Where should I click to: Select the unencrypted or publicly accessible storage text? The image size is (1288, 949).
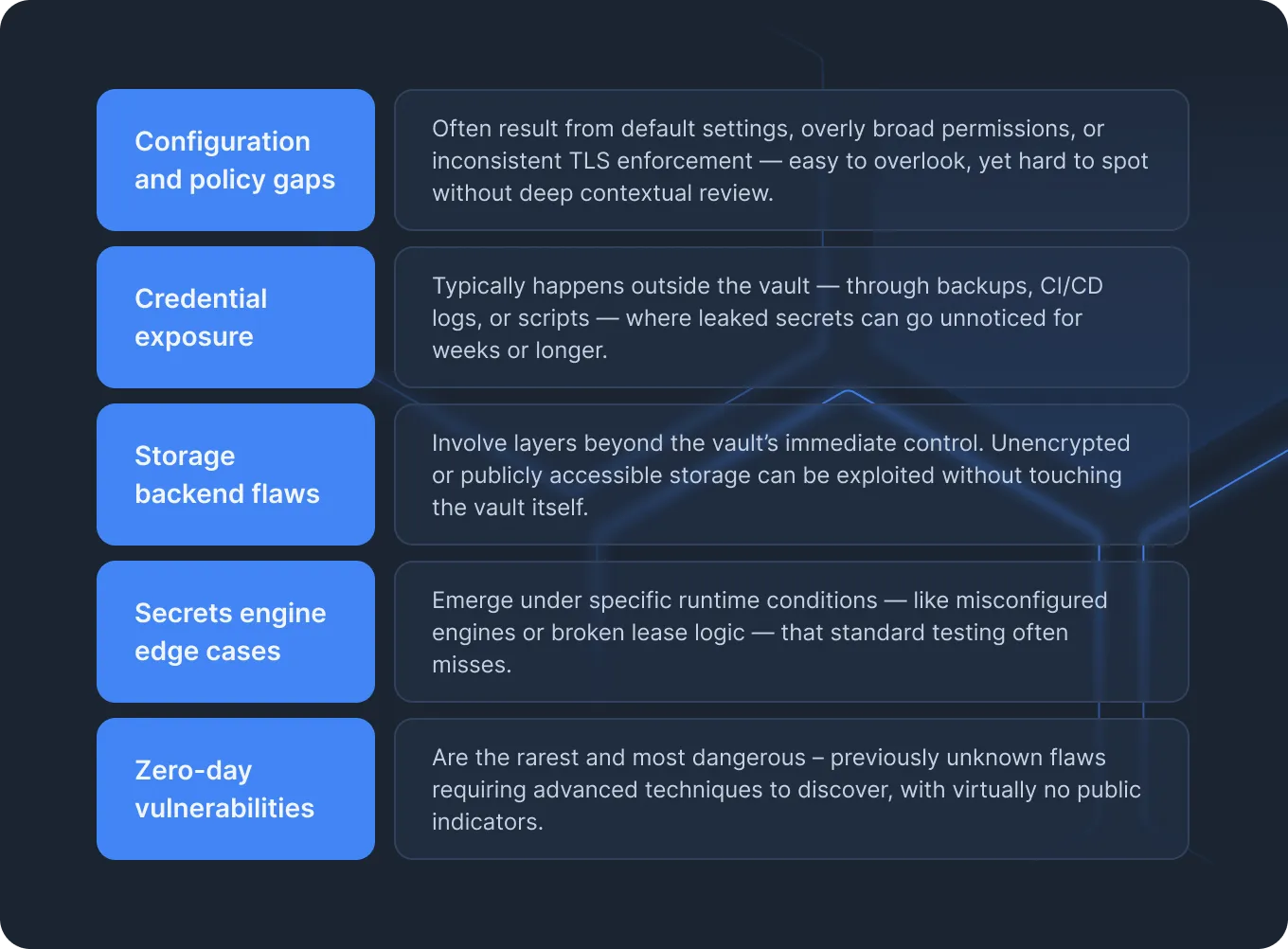pyautogui.click(x=792, y=474)
